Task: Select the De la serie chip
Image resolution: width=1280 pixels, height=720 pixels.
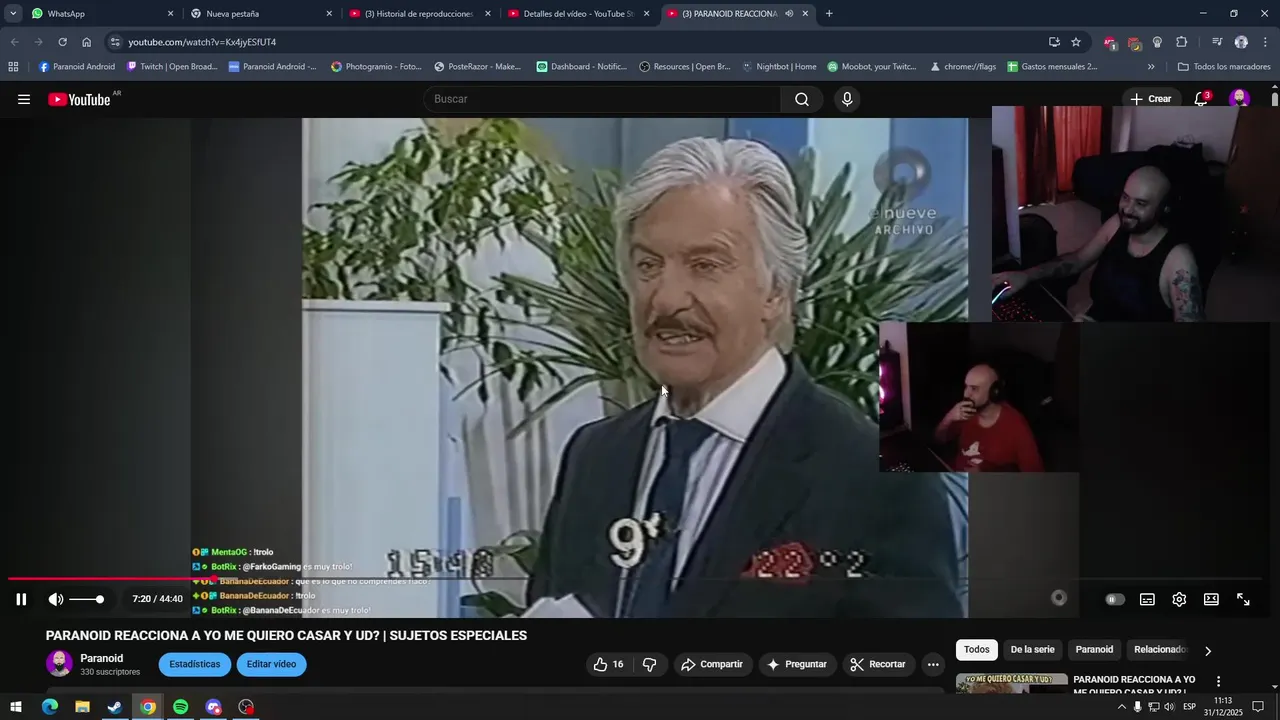Action: pyautogui.click(x=1032, y=649)
